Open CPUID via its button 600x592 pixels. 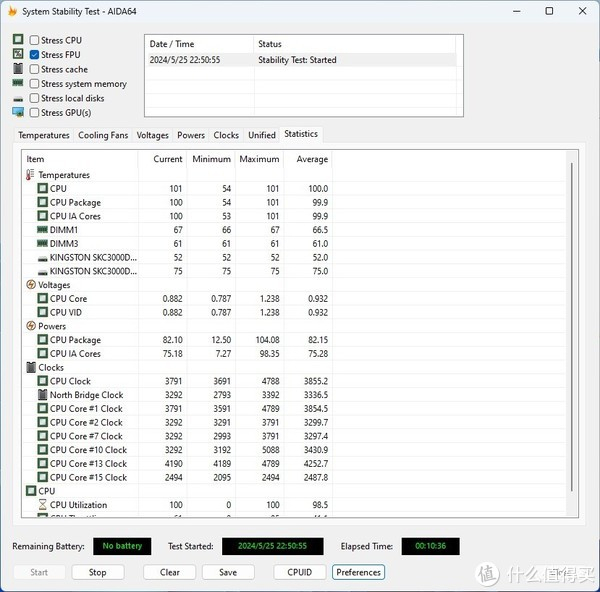[x=300, y=572]
